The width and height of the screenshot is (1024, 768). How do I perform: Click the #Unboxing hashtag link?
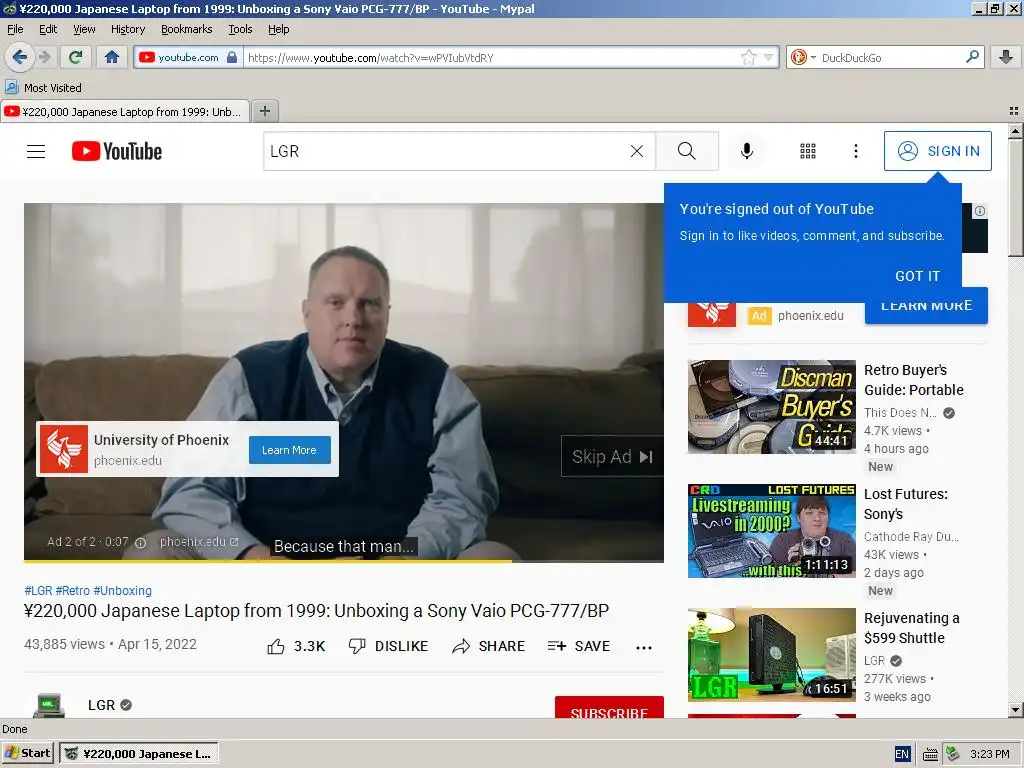pyautogui.click(x=122, y=590)
